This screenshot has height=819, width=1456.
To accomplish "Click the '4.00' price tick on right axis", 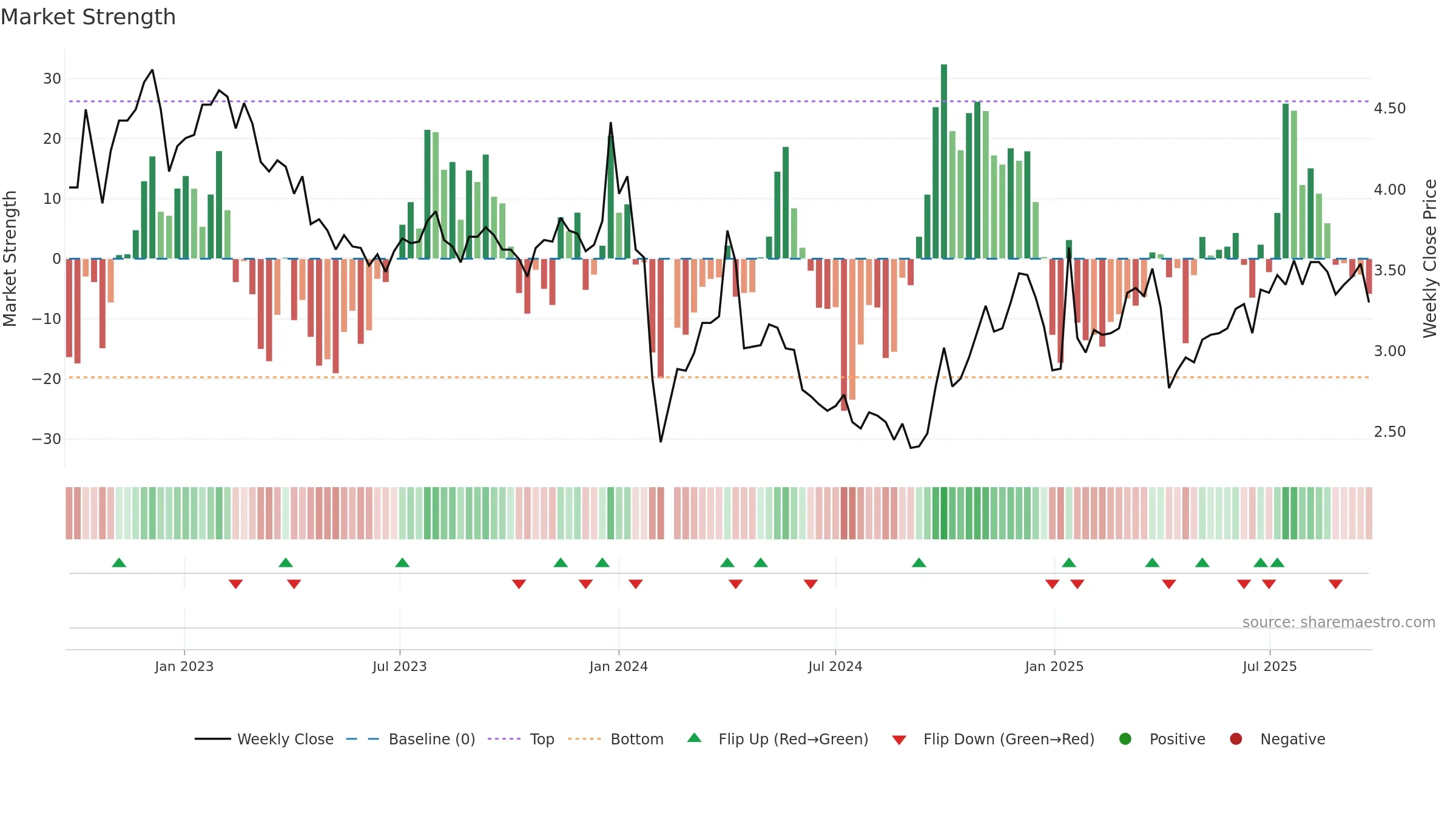I will pos(1390,189).
